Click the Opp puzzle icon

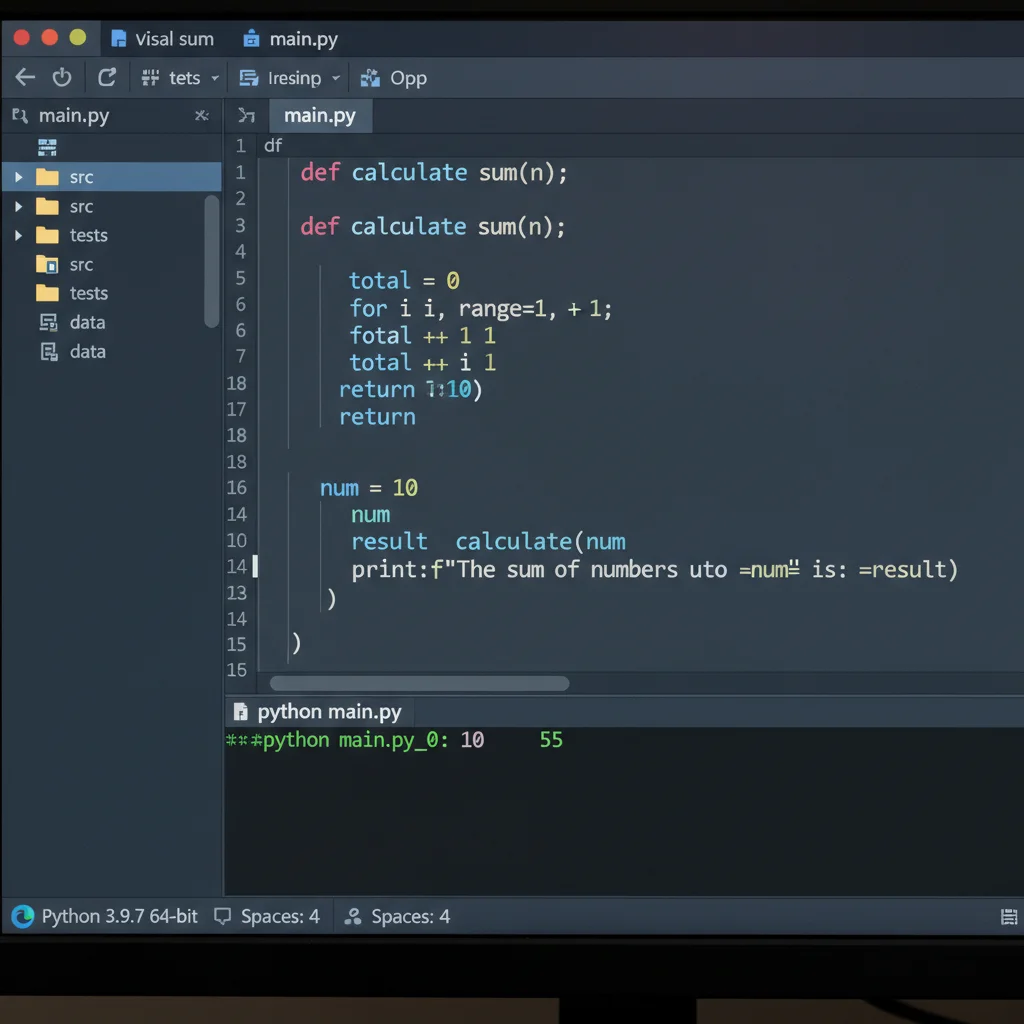point(370,78)
